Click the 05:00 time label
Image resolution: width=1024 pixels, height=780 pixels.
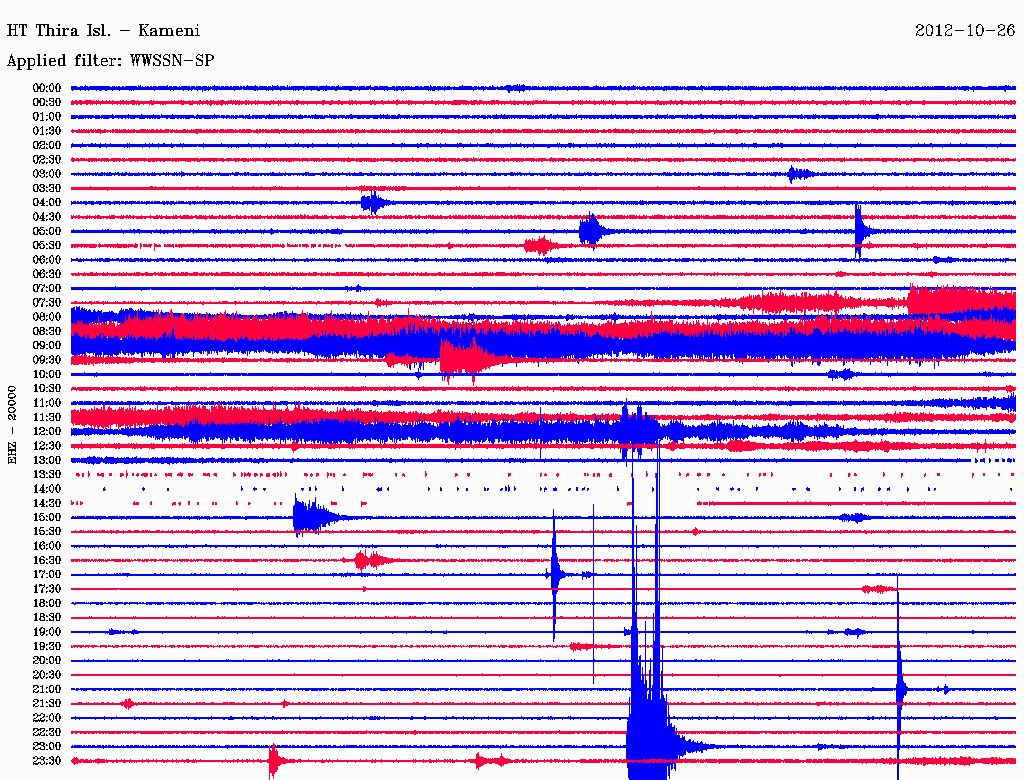47,231
